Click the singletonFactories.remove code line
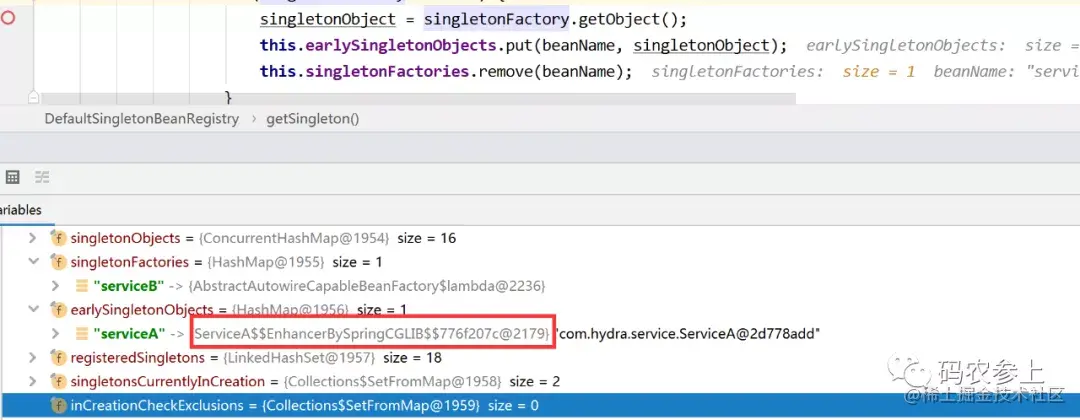This screenshot has height=420, width=1080. [446, 71]
